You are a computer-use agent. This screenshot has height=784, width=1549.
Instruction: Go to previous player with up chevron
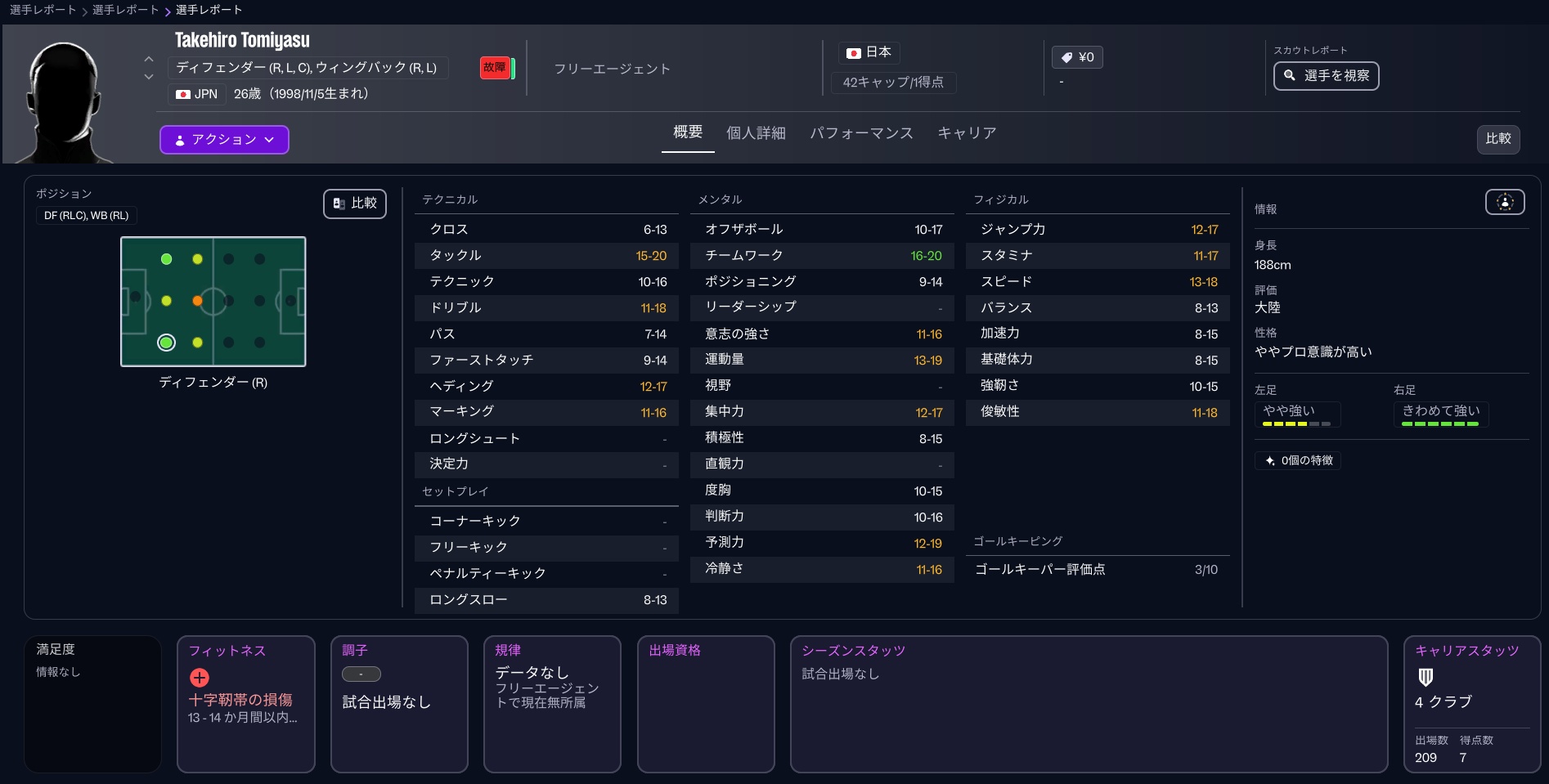pos(149,60)
